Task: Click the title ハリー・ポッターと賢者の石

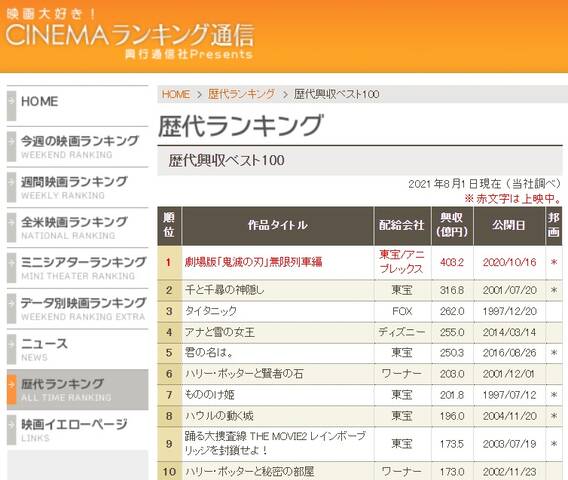Action: [x=244, y=373]
